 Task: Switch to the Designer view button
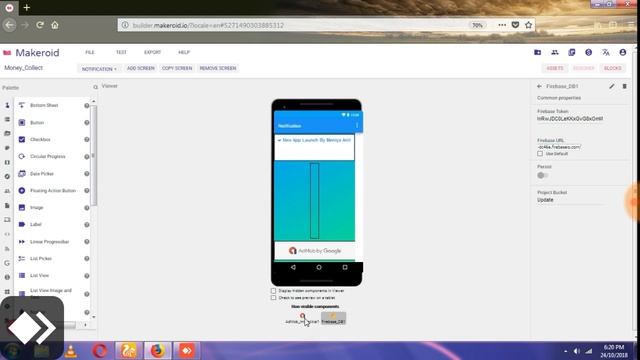pos(584,68)
